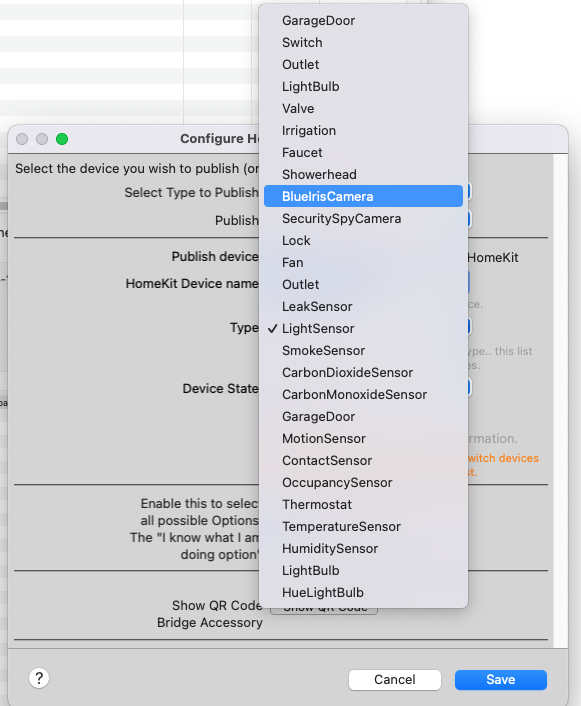Image resolution: width=581 pixels, height=706 pixels.
Task: Open the Select Type to Publish dropdown
Action: tap(468, 192)
